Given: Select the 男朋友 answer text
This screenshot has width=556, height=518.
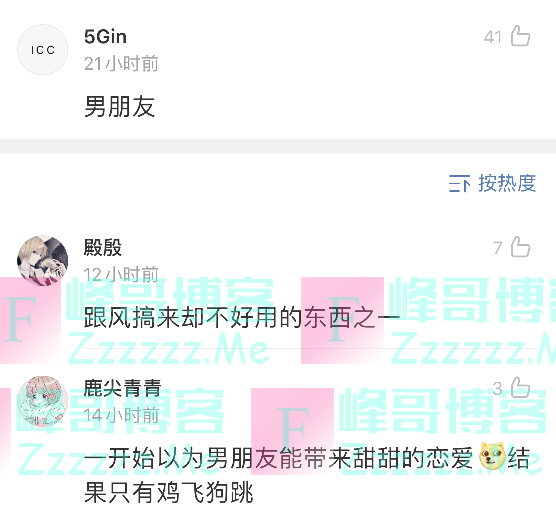Looking at the screenshot, I should coord(120,106).
